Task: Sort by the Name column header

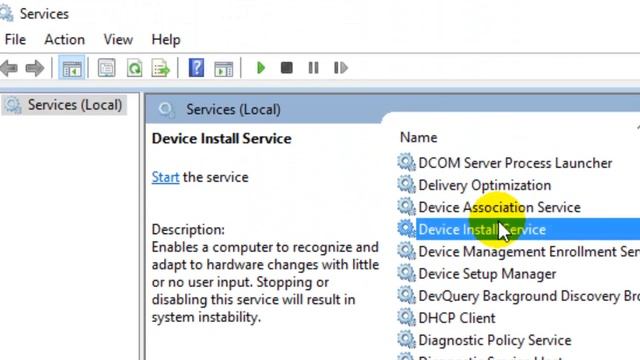Action: pos(418,138)
